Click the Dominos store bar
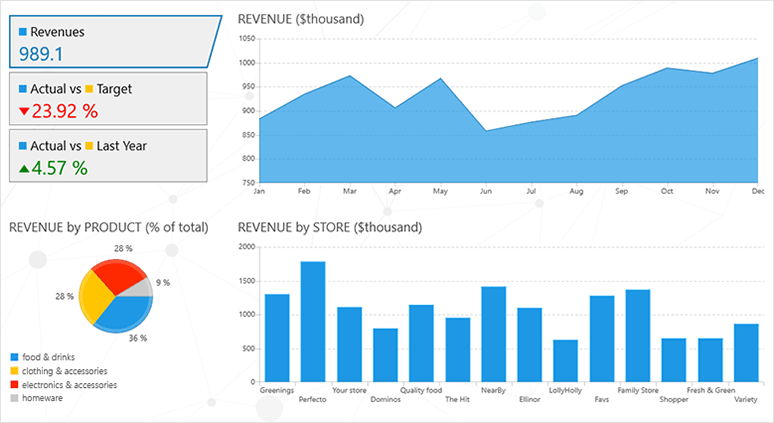Image resolution: width=774 pixels, height=423 pixels. (x=386, y=355)
